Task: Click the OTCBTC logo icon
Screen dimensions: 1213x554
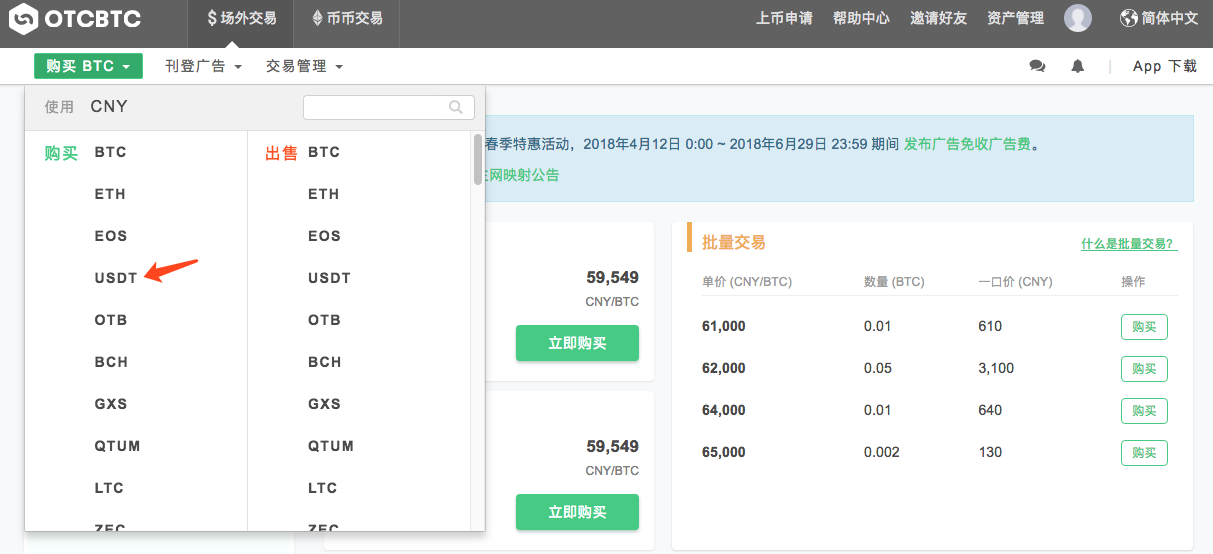Action: pyautogui.click(x=26, y=18)
